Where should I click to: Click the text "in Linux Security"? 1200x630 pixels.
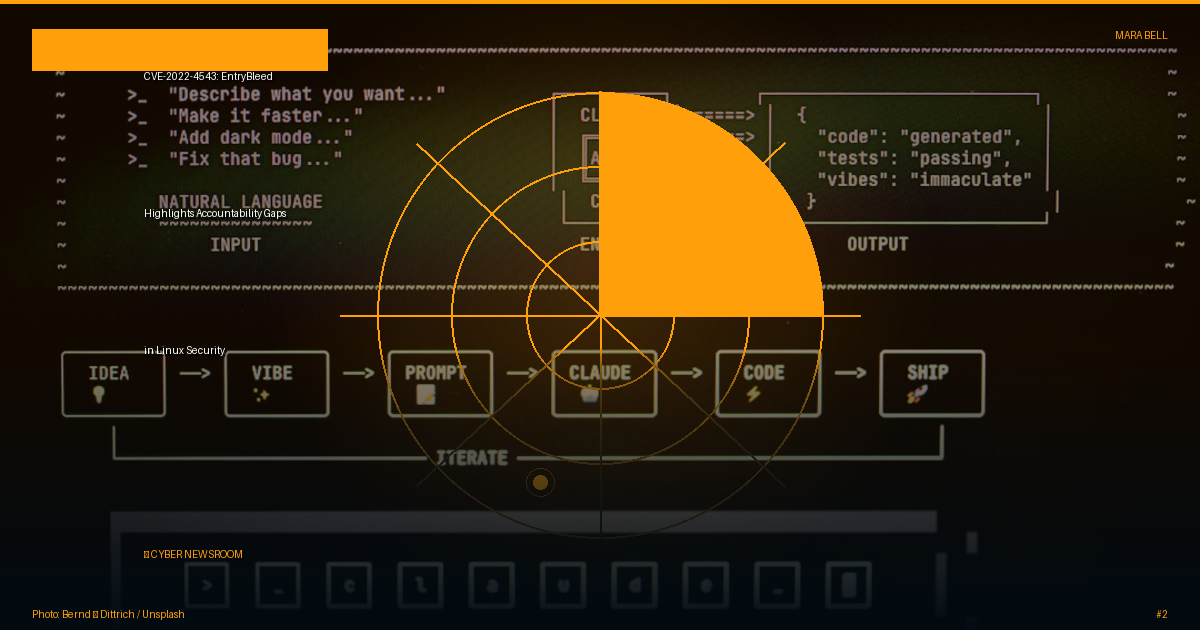(185, 350)
